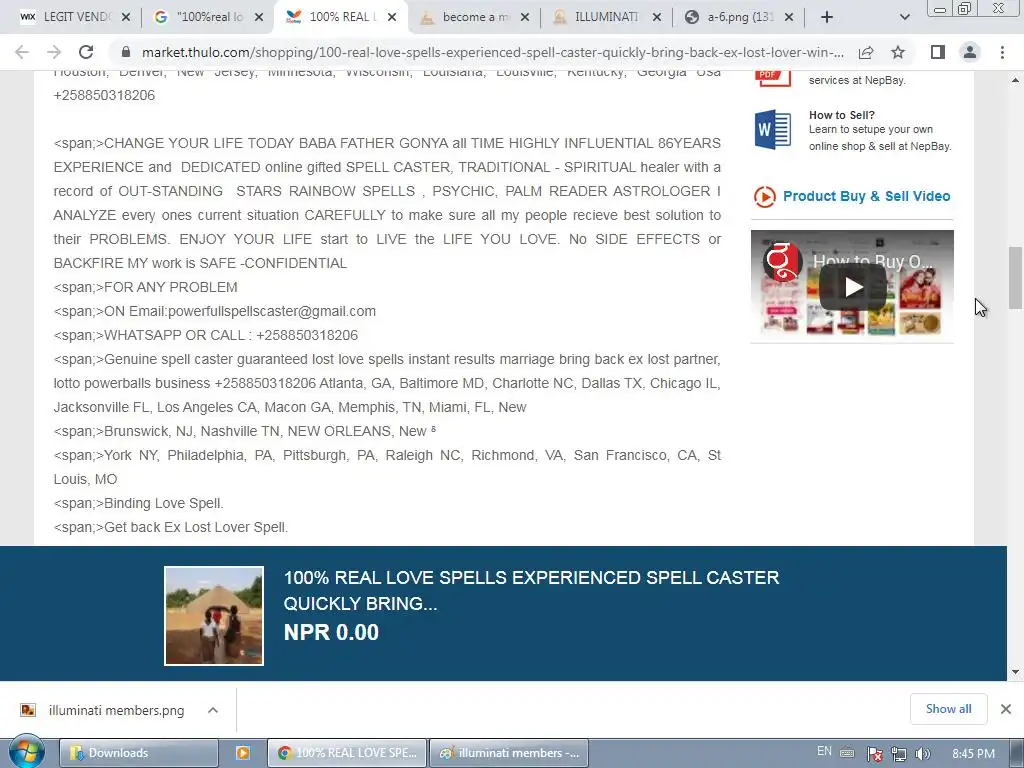Click the play circle icon beside Product Buy
The image size is (1024, 768).
coord(765,197)
